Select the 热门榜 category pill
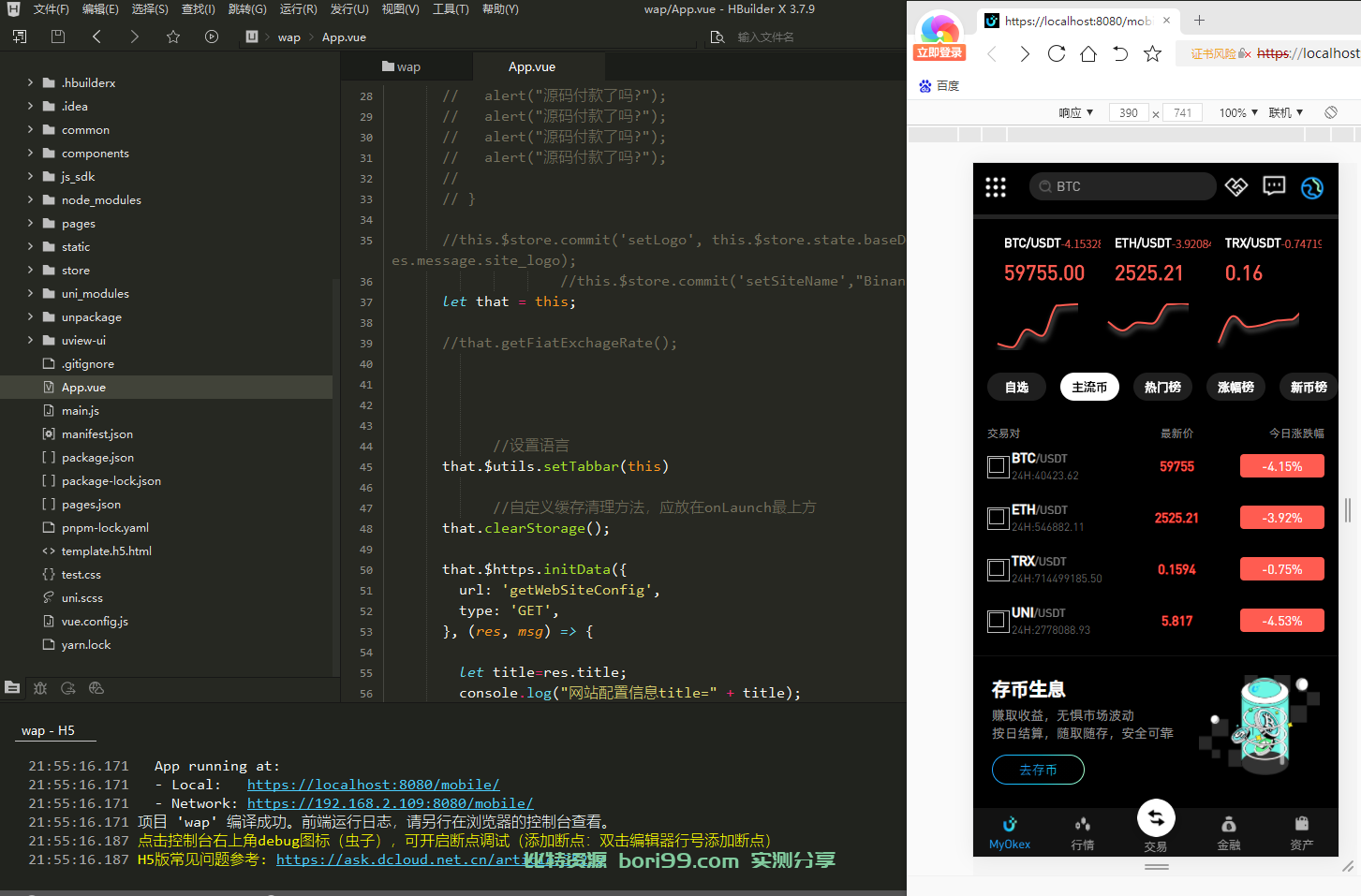This screenshot has height=896, width=1361. coord(1162,387)
